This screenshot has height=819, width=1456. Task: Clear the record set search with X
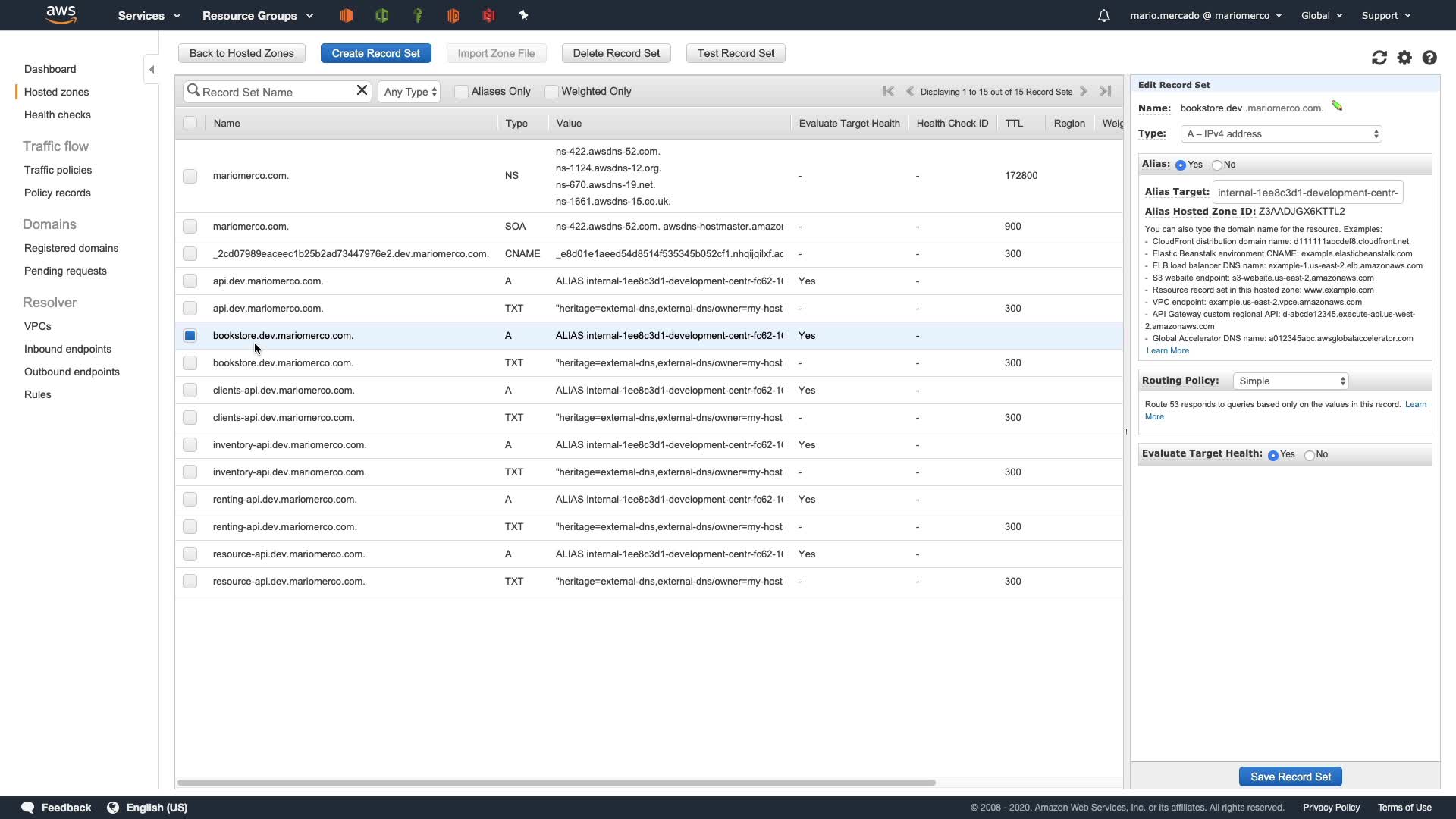(x=362, y=91)
